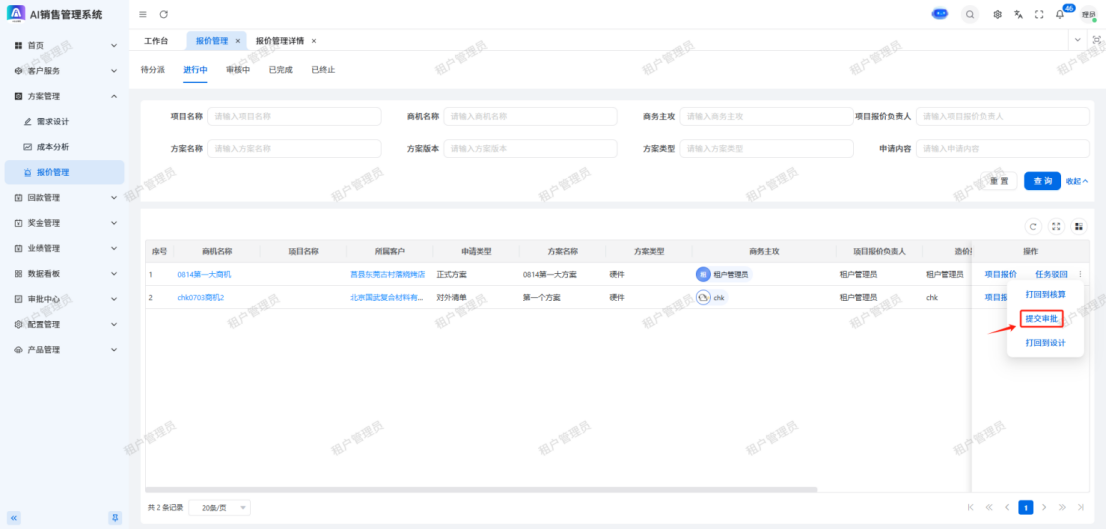This screenshot has height=529, width=1106.
Task: Click the hamburger menu collapse icon
Action: coord(143,14)
